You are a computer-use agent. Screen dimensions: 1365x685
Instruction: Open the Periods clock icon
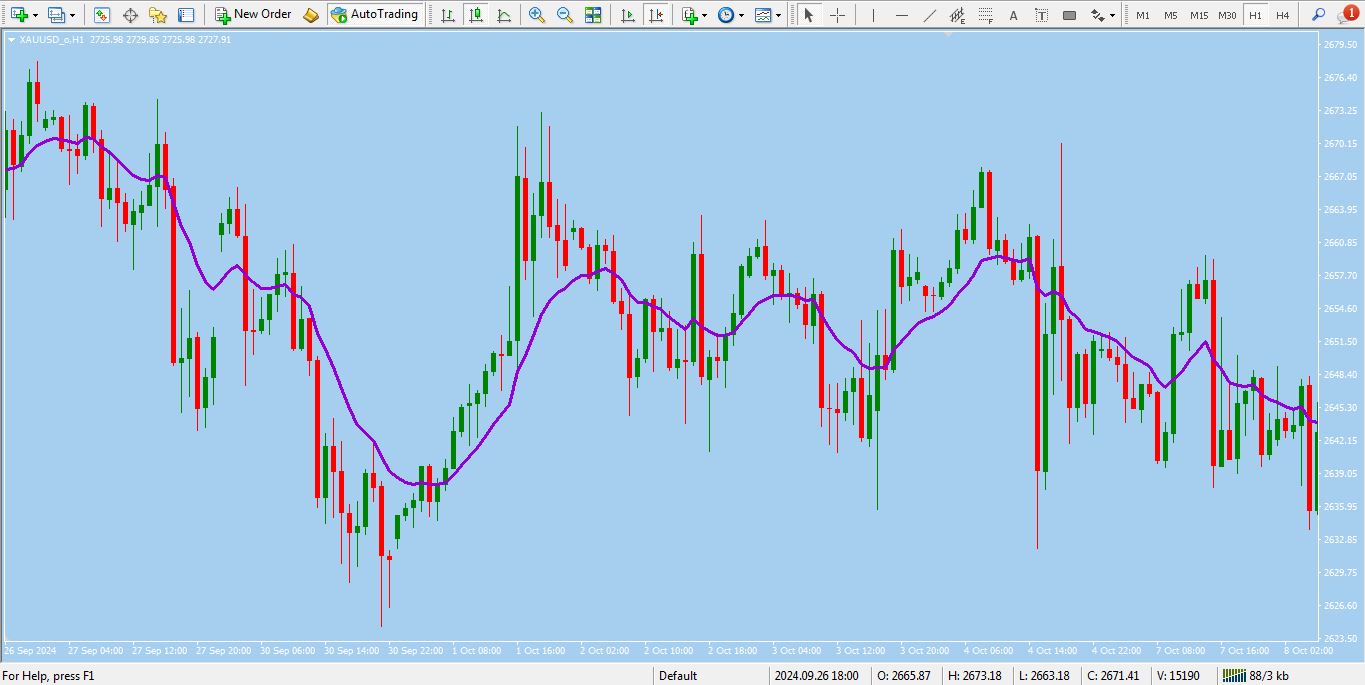tap(726, 15)
